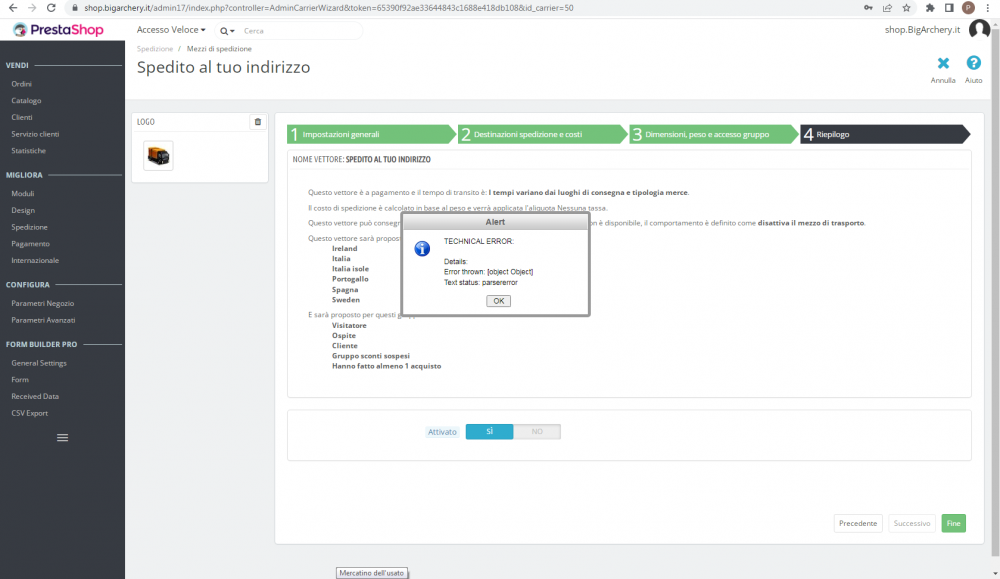Screen dimensions: 1000x579
Task: Click the Visitatore group text
Action: coord(349,325)
